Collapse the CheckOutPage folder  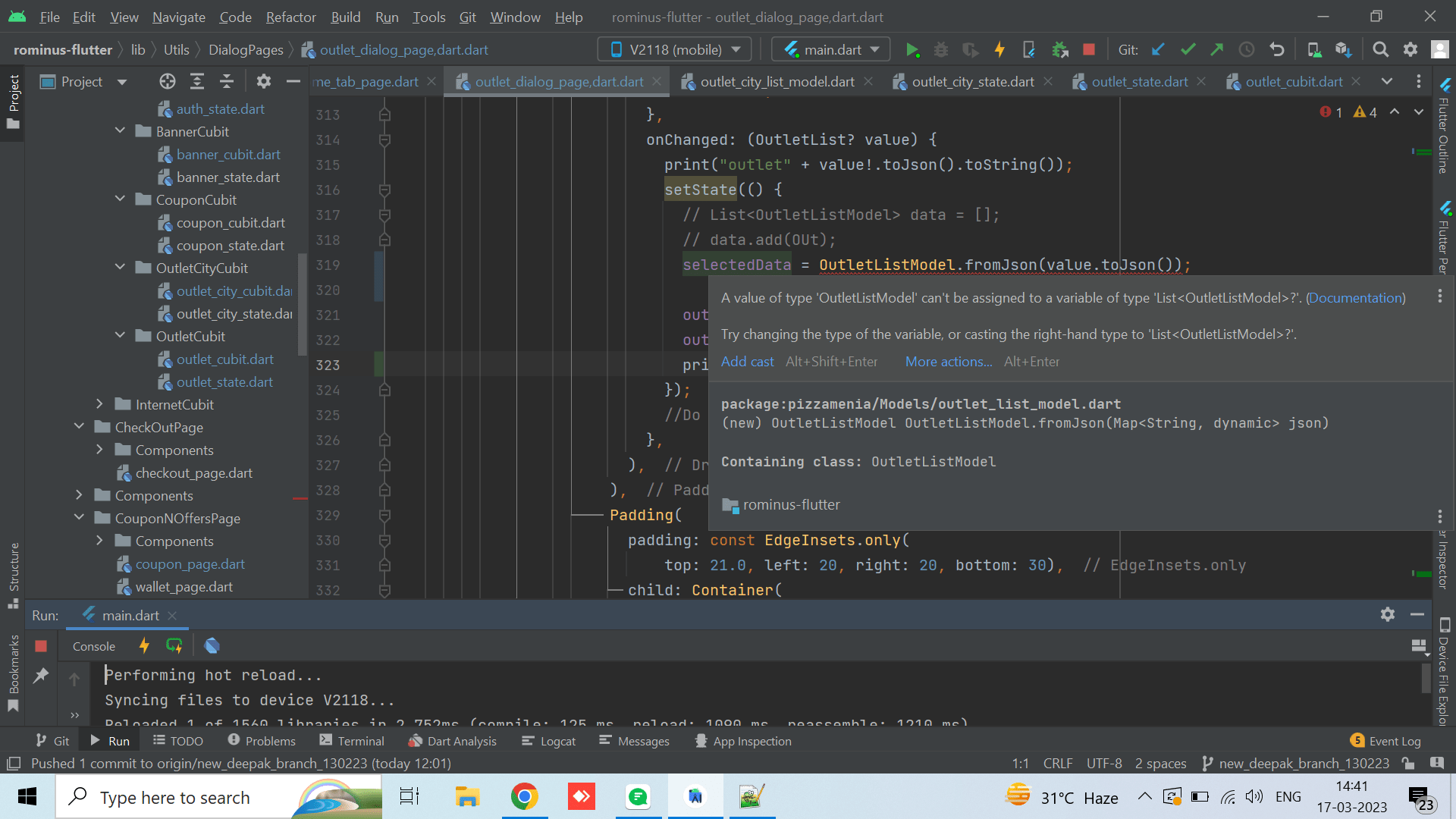pos(79,428)
